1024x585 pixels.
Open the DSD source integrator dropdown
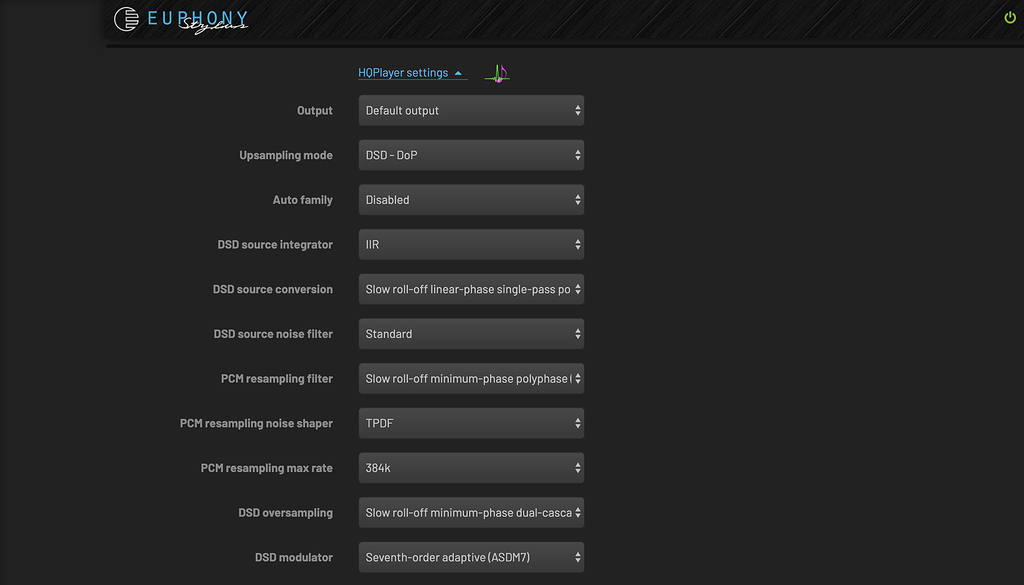(x=470, y=244)
